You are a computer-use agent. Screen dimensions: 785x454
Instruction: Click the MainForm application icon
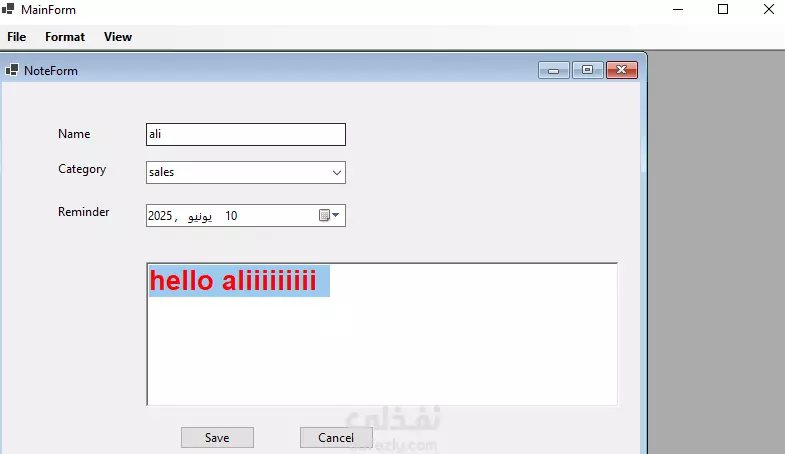(8, 9)
